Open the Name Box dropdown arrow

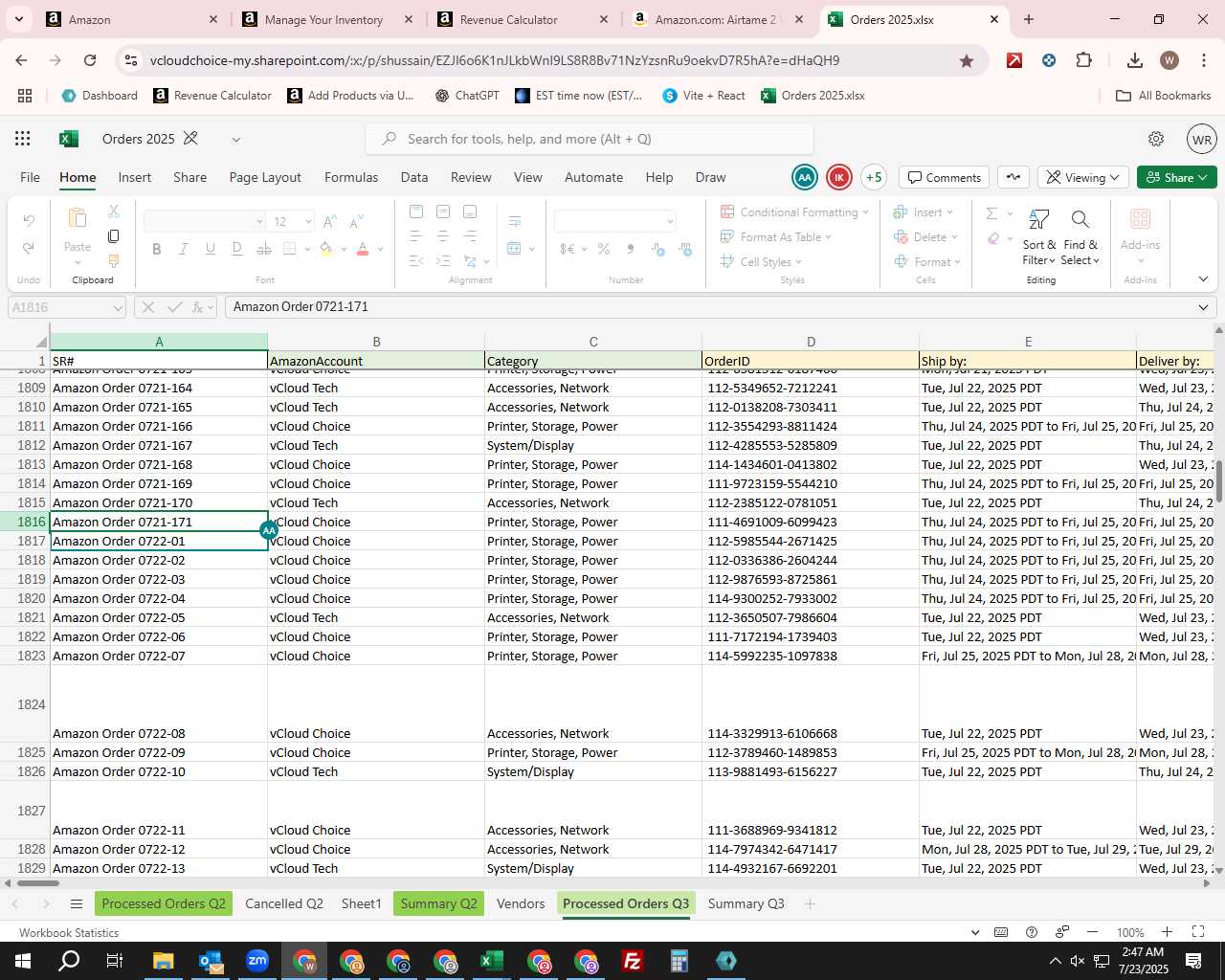tap(118, 307)
